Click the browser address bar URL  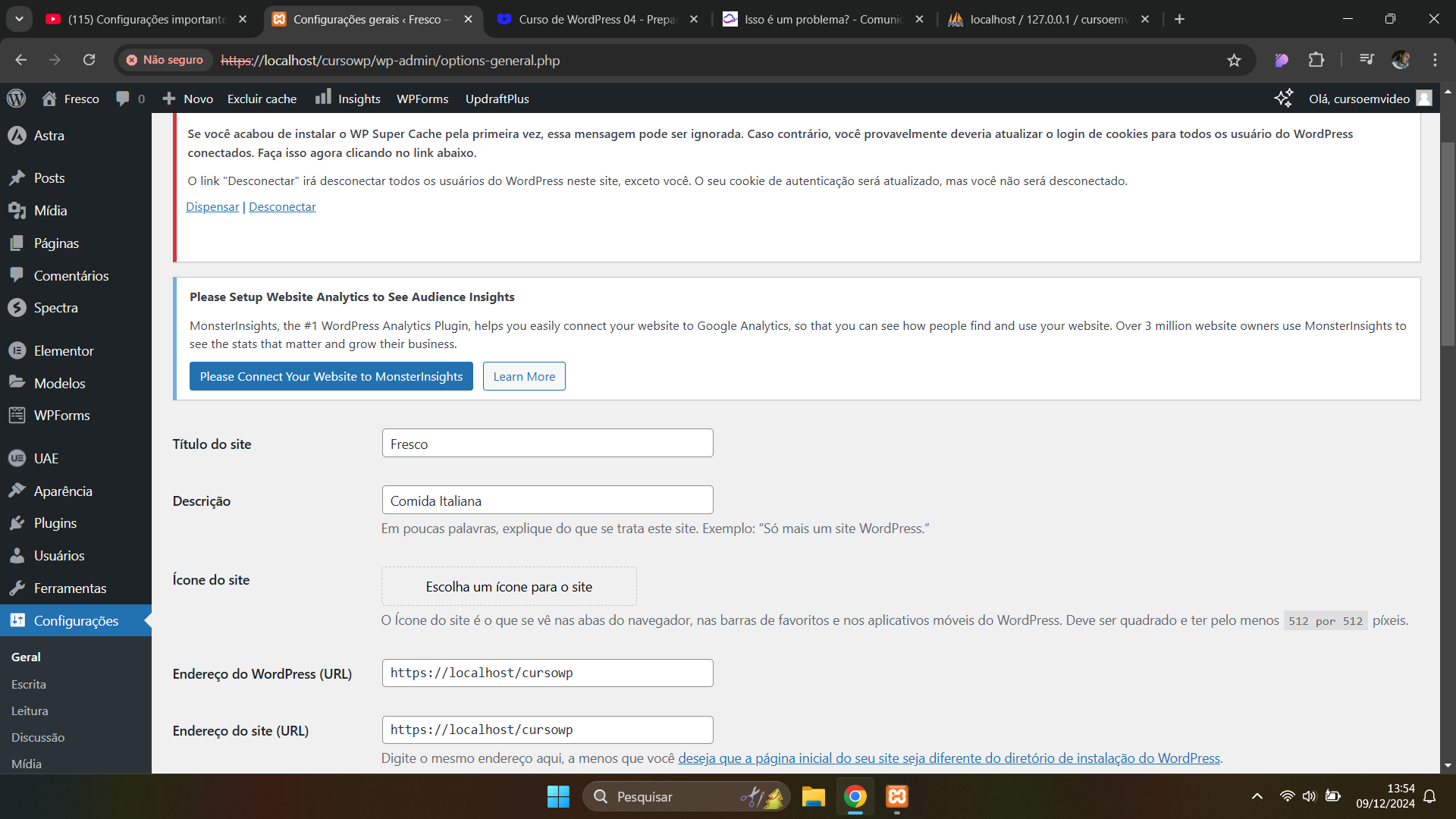[x=391, y=61]
